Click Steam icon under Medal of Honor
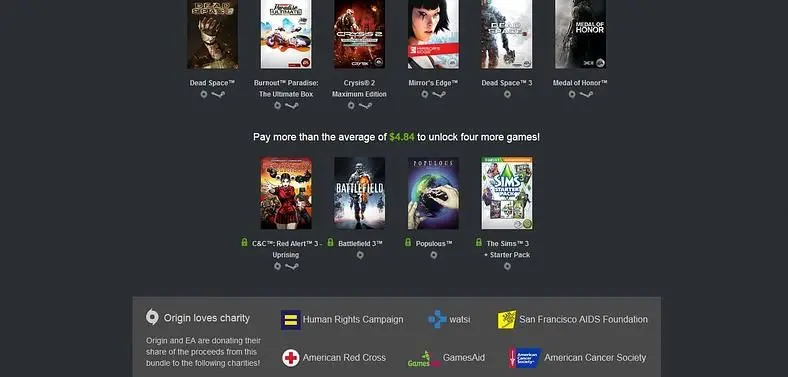788x377 pixels. click(586, 94)
